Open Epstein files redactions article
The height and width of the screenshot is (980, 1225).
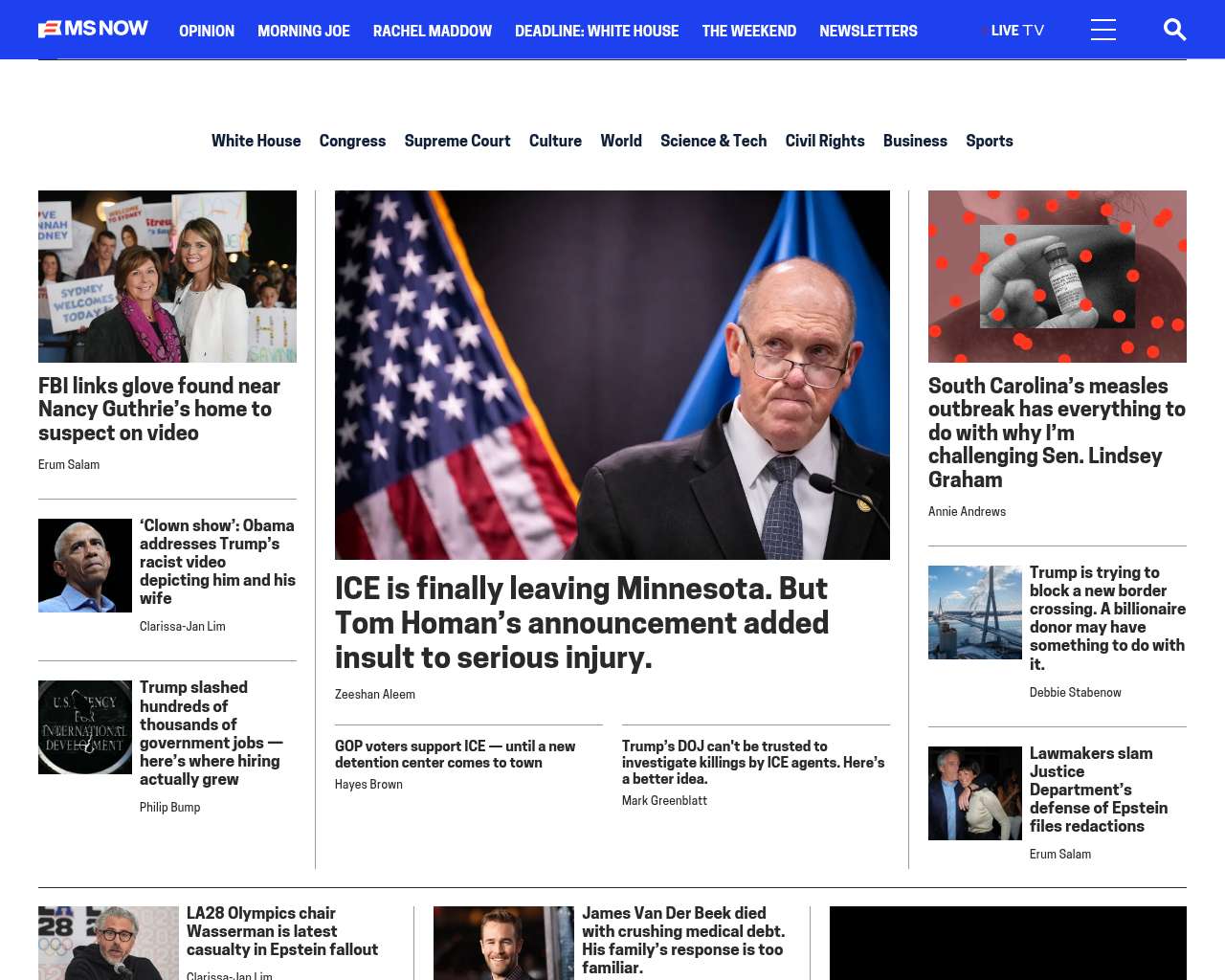point(1099,790)
